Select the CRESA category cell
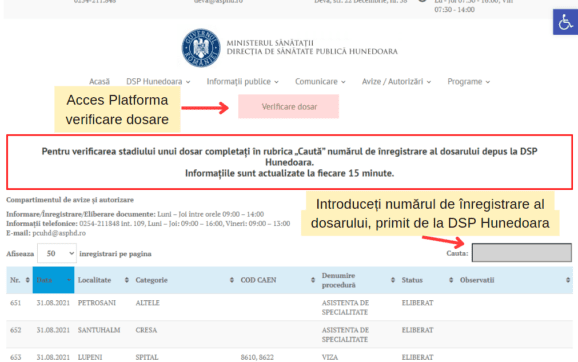Viewport: 578px width, 362px height. (x=146, y=330)
